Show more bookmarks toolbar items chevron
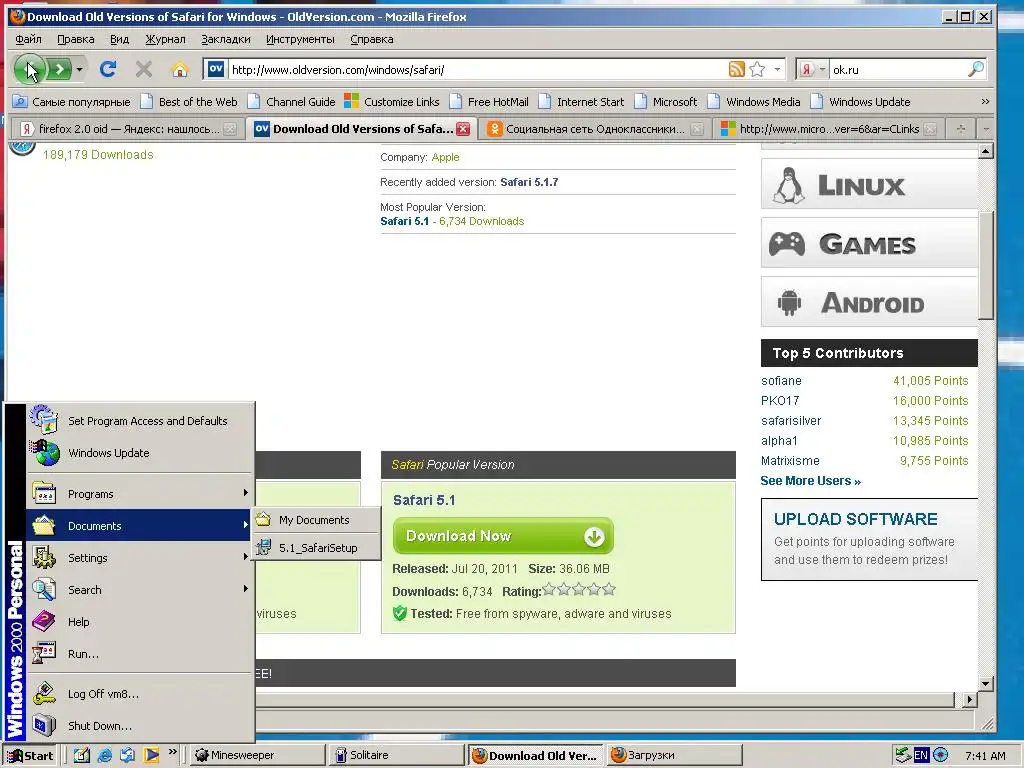 pos(985,102)
